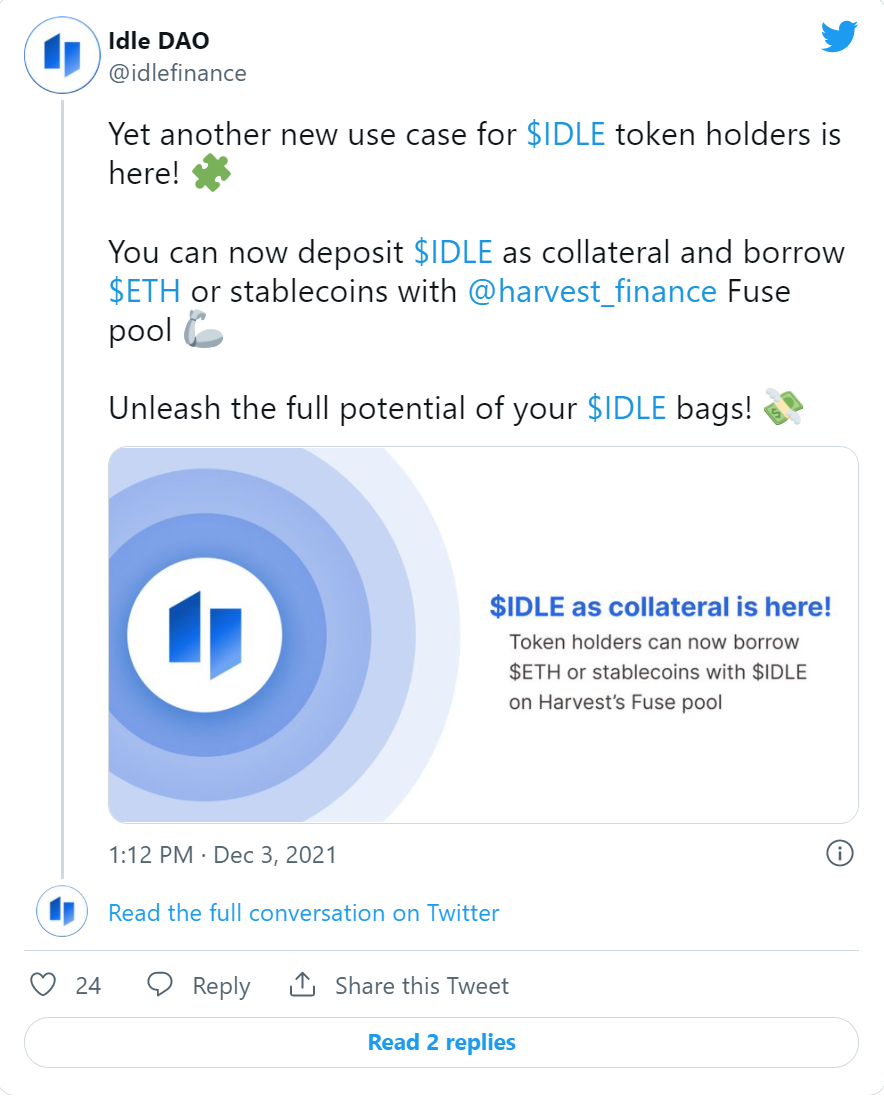Screen dimensions: 884x1096
Task: Click the reply speech bubble icon
Action: (x=160, y=984)
